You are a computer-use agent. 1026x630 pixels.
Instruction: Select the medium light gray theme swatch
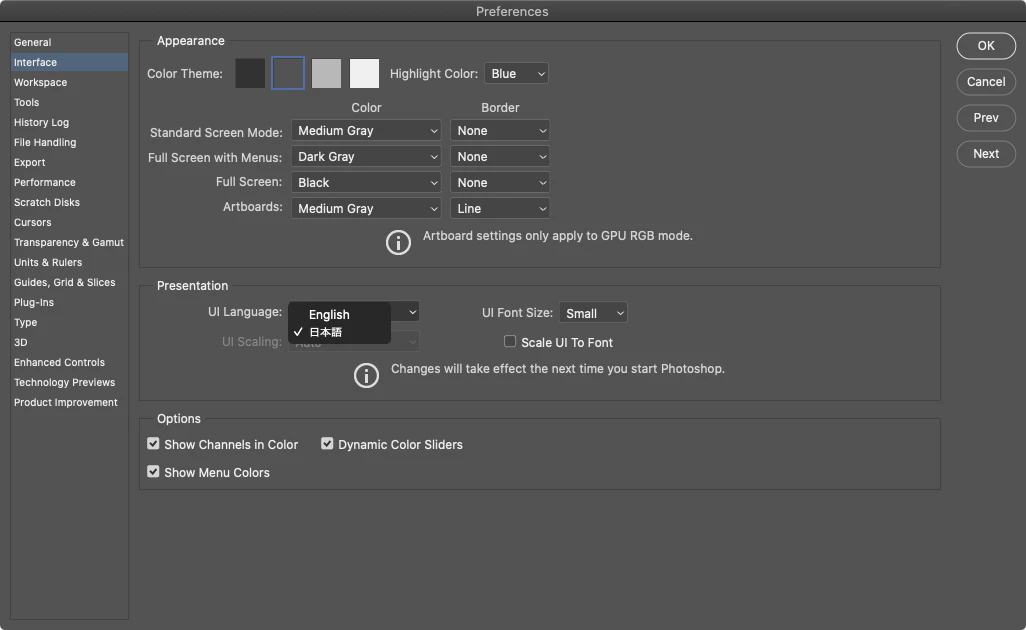click(x=326, y=73)
